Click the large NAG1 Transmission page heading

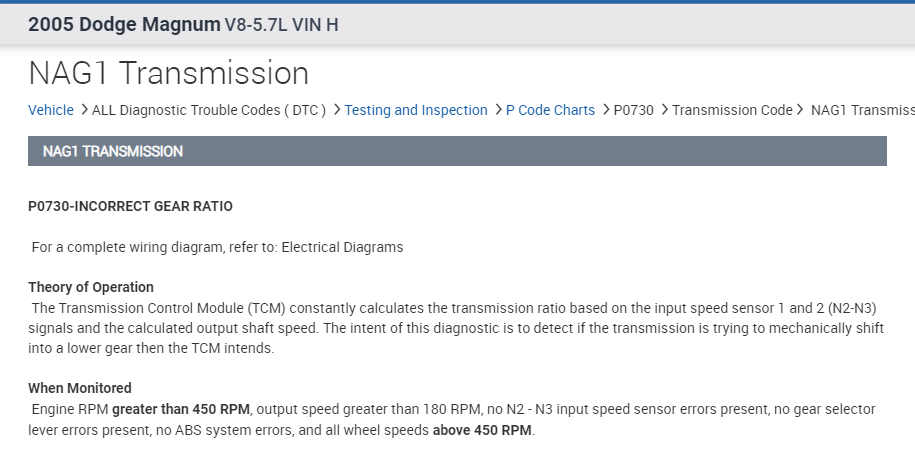pyautogui.click(x=168, y=73)
